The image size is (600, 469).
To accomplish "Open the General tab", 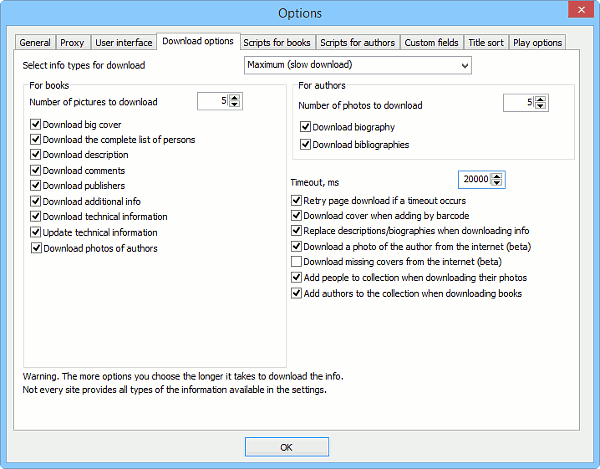I will pos(35,42).
